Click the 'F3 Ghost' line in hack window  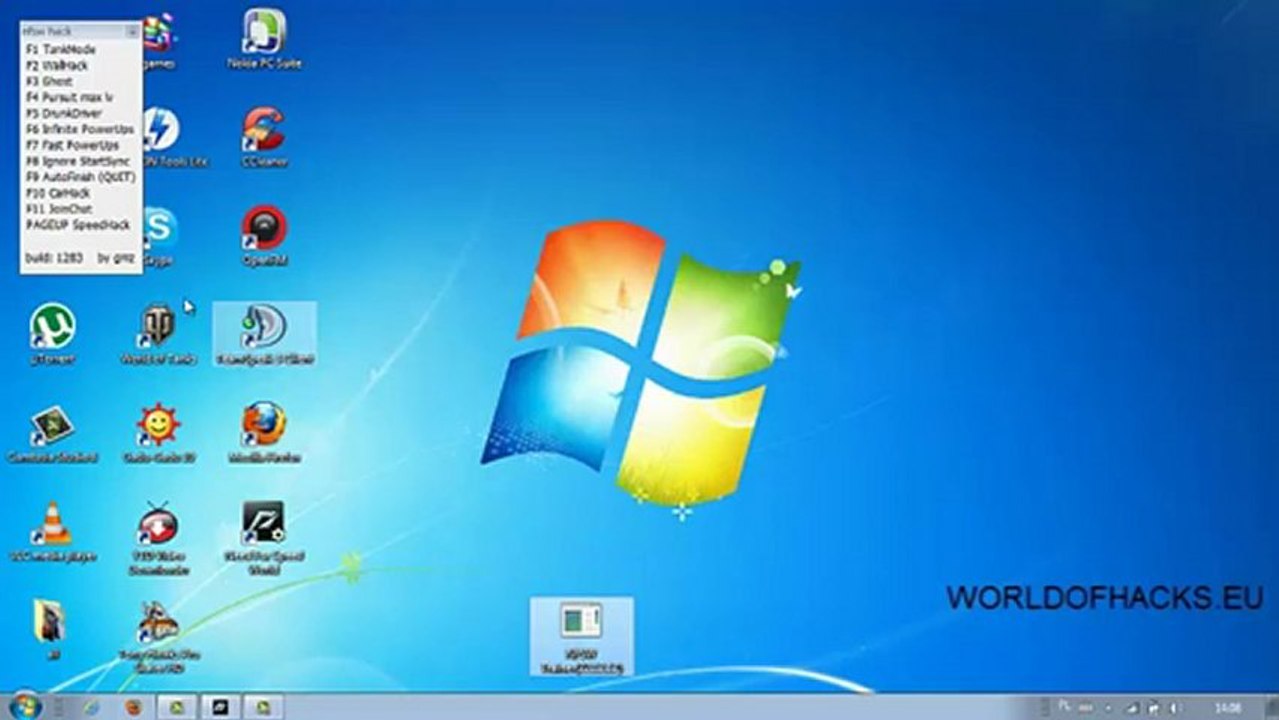[49, 81]
